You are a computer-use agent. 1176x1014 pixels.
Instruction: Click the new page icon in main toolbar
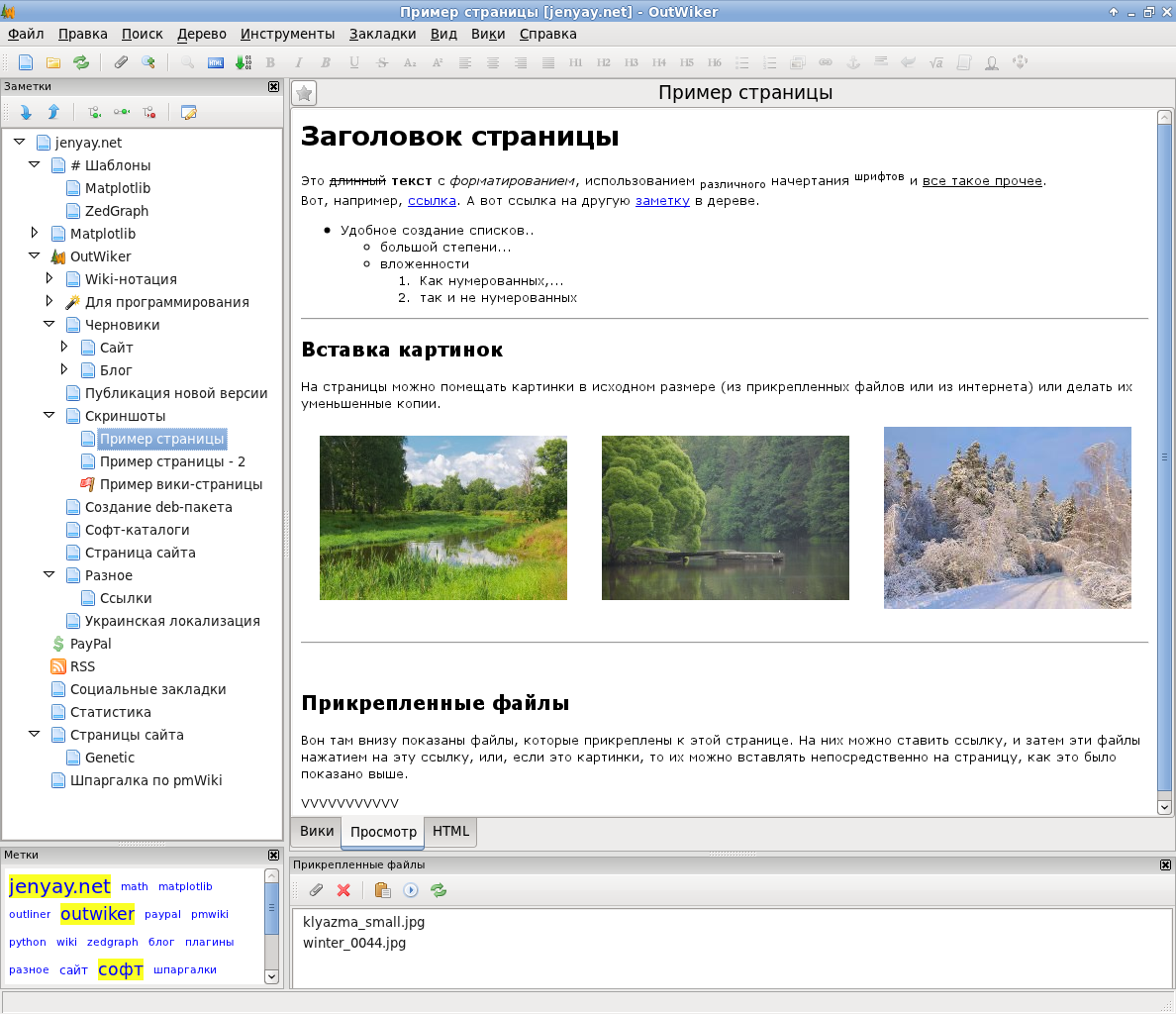point(26,62)
